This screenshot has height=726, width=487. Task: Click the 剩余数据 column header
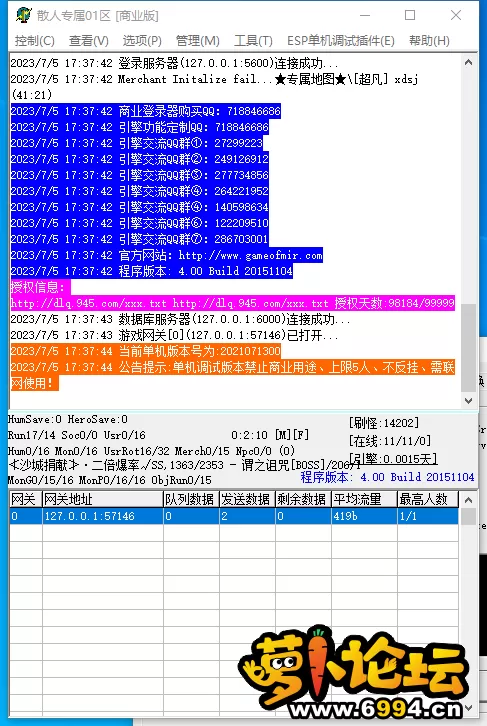pyautogui.click(x=303, y=499)
